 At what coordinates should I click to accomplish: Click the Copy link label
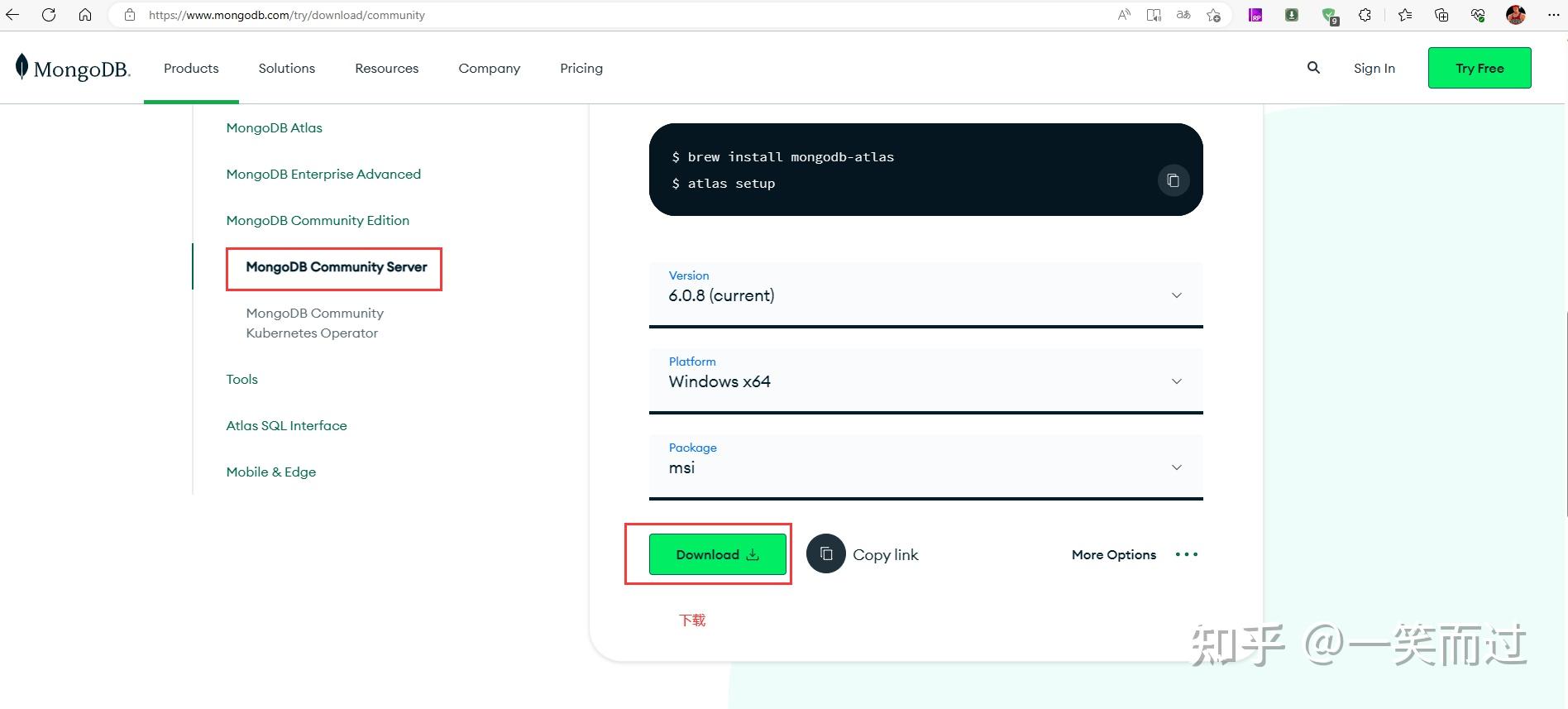[x=886, y=554]
